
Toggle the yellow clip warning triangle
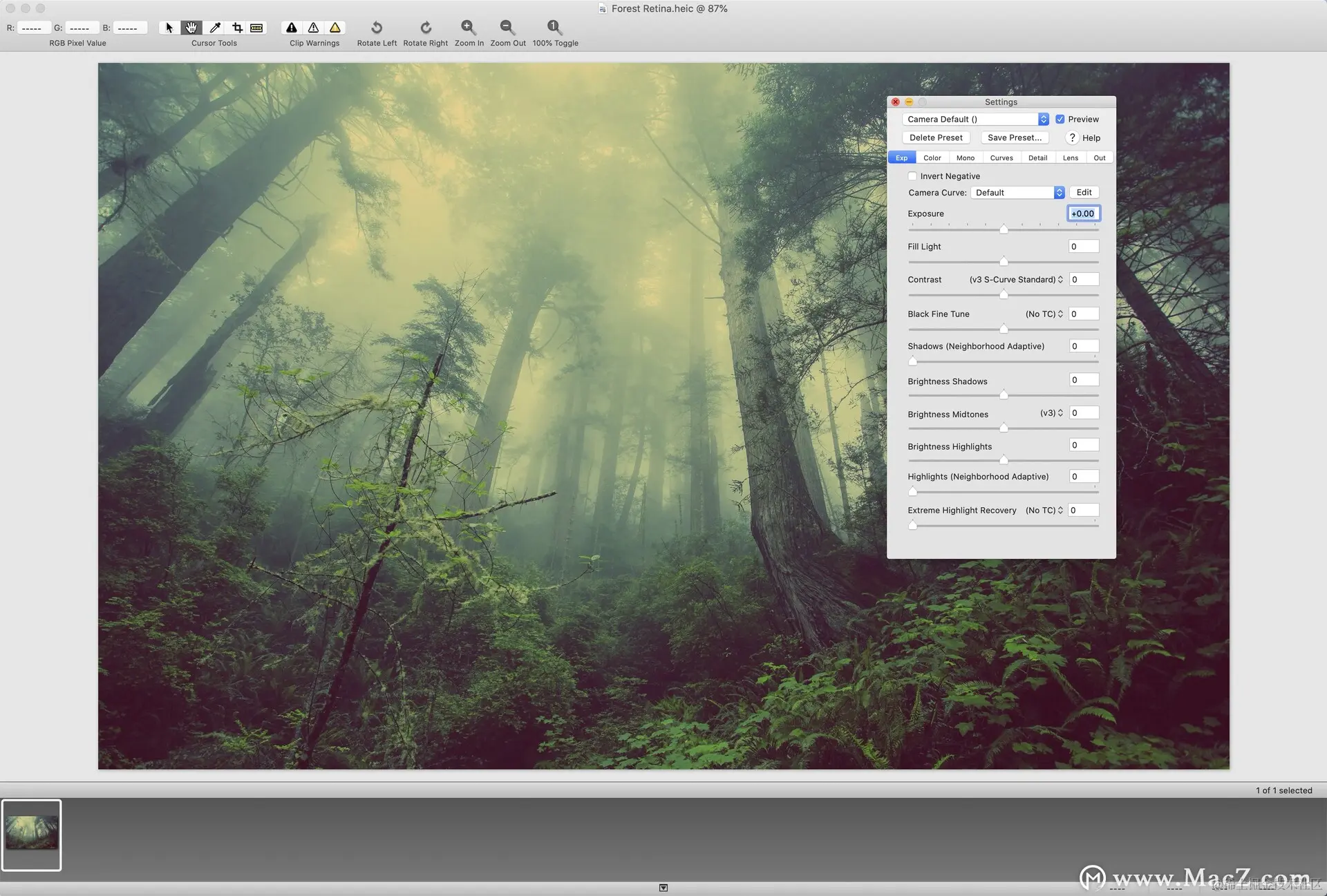point(335,28)
